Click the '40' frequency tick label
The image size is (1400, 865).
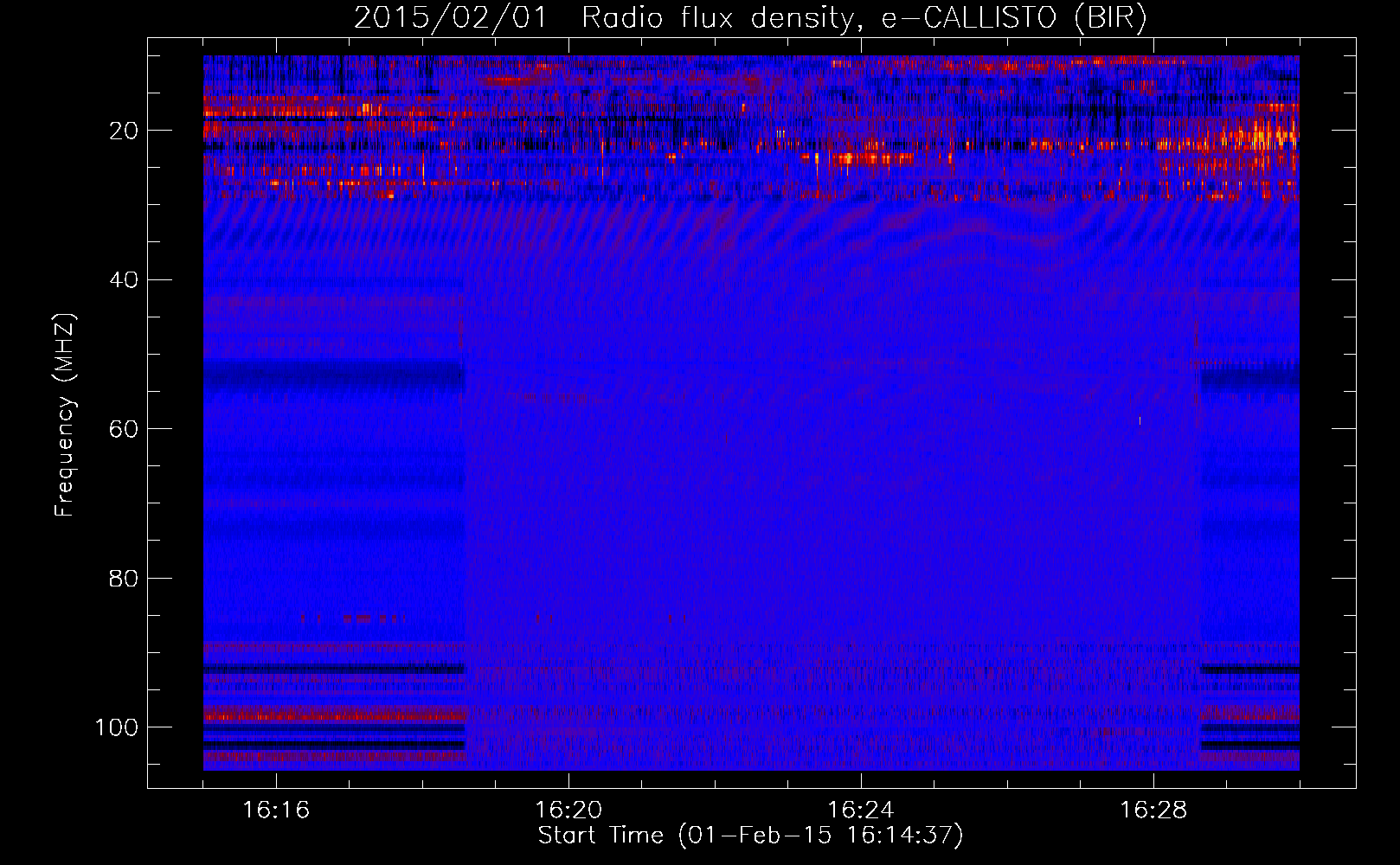click(124, 280)
